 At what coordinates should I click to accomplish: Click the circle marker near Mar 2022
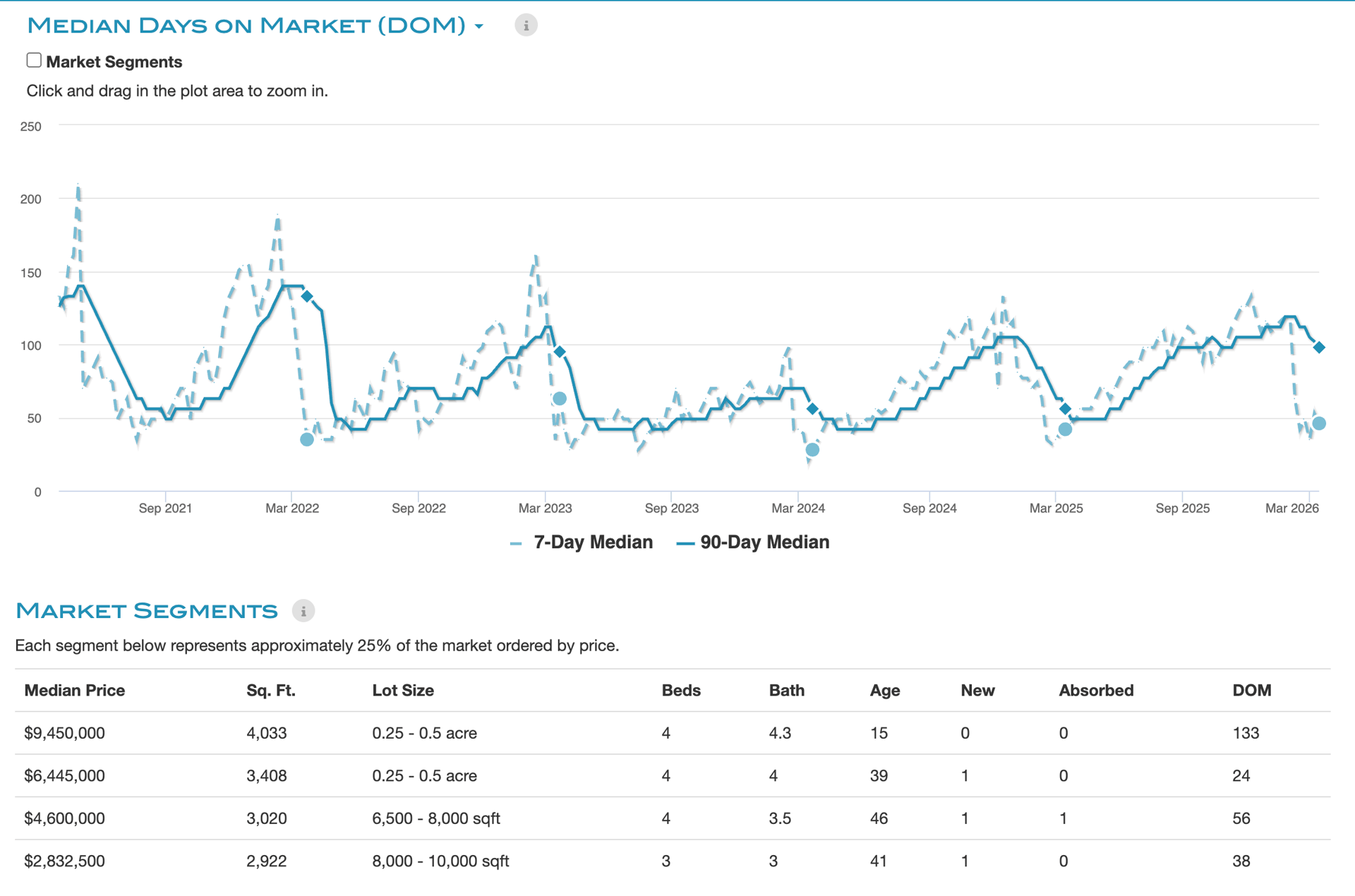point(307,440)
